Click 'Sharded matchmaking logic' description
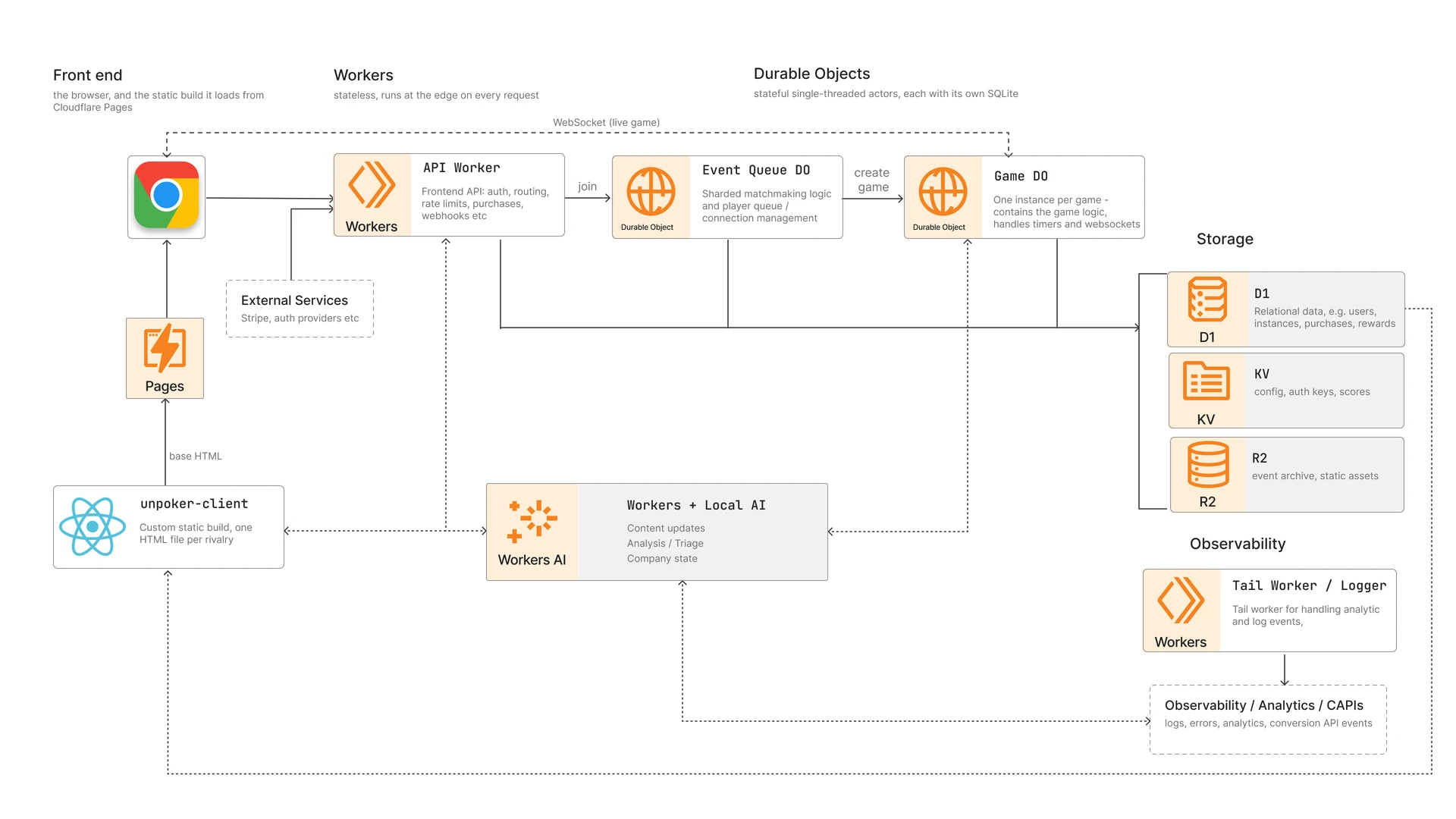 [766, 206]
